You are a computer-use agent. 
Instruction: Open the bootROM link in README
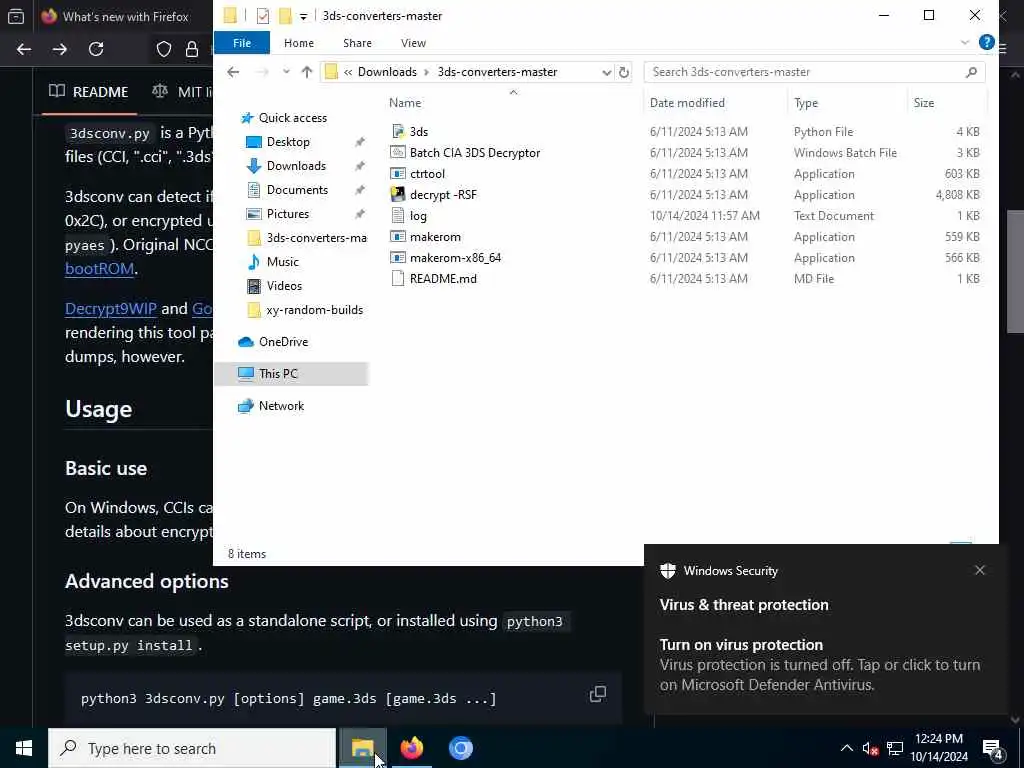tap(99, 268)
